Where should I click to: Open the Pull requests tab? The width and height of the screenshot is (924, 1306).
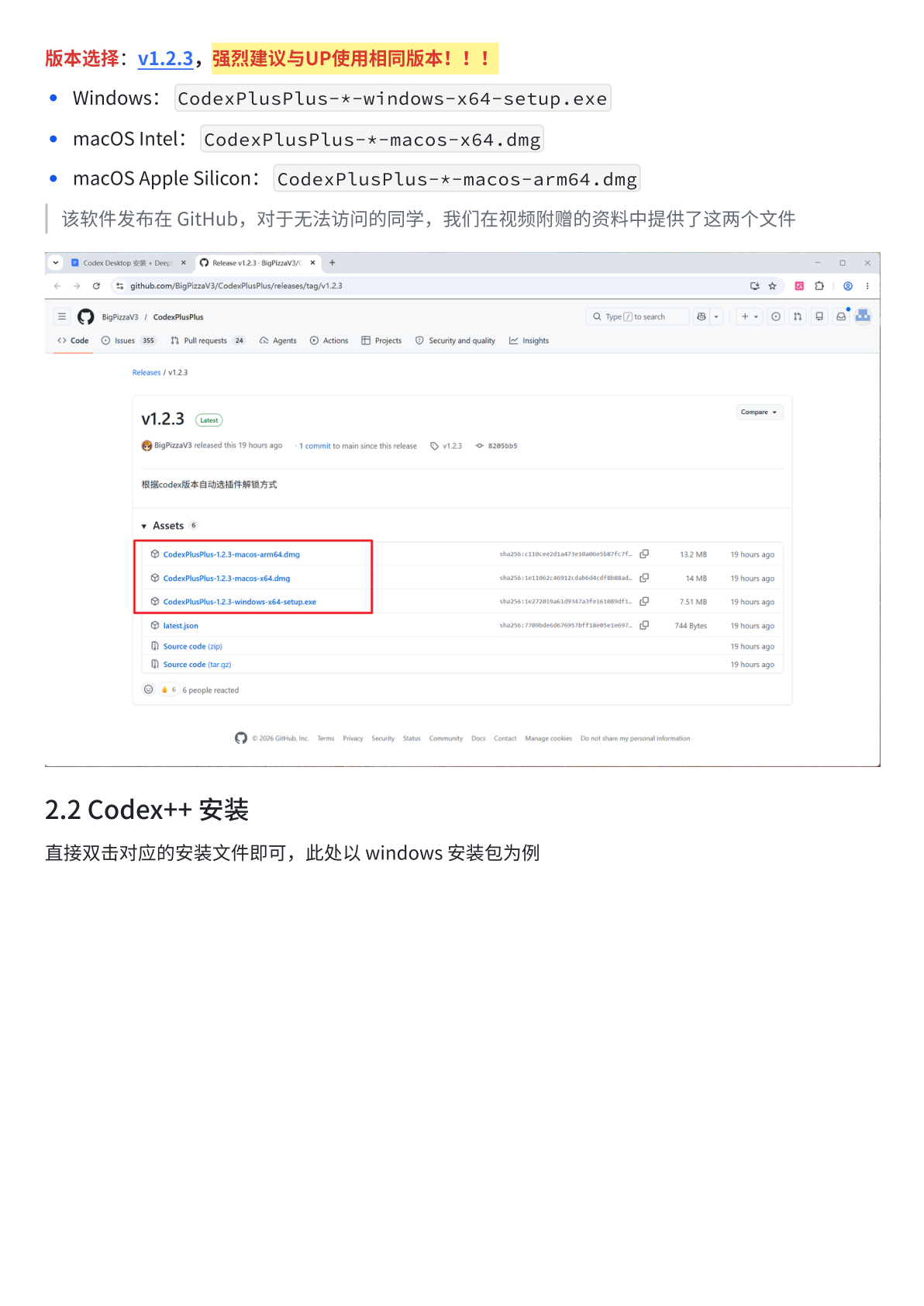click(208, 340)
